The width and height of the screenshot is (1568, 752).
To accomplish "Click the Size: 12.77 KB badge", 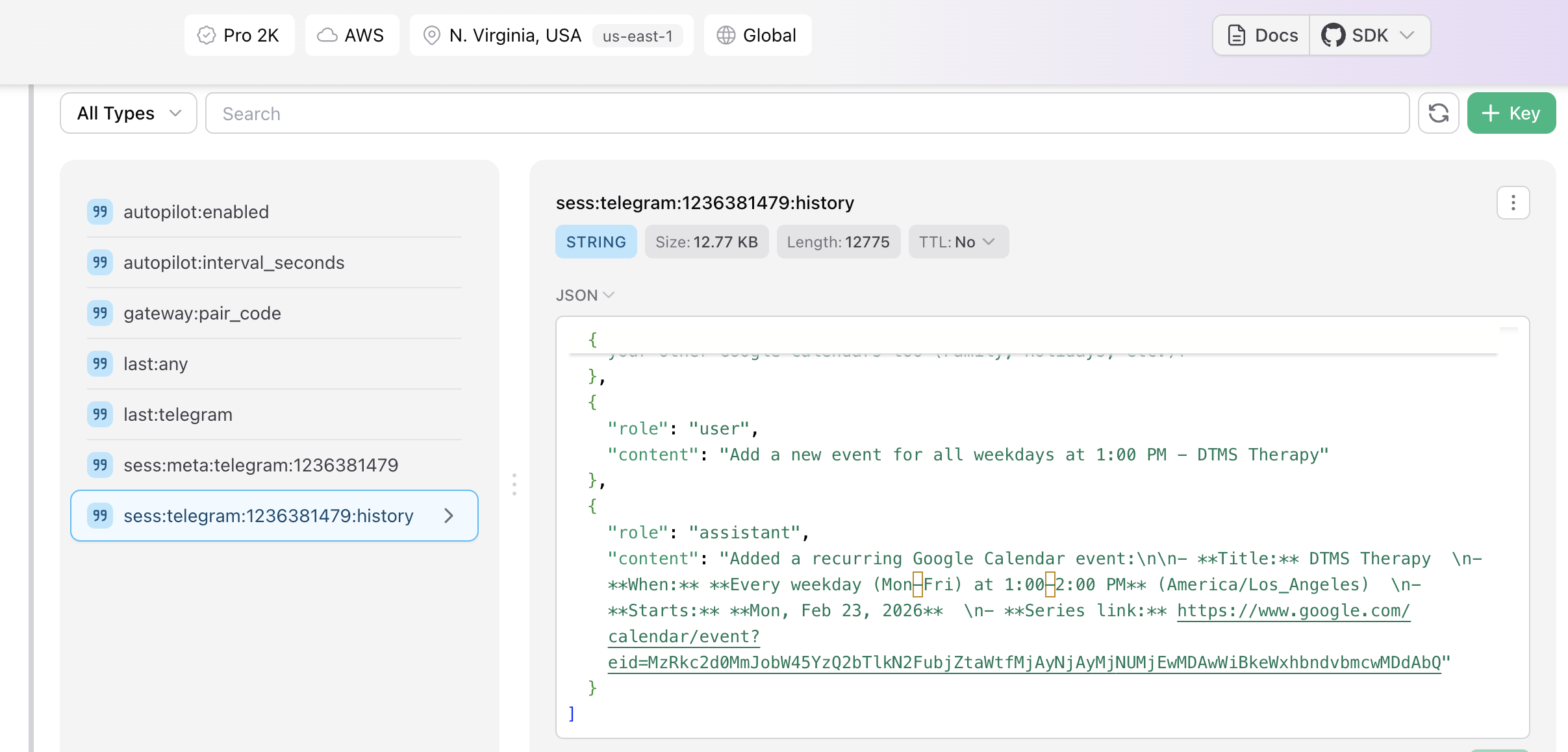I will tap(707, 242).
